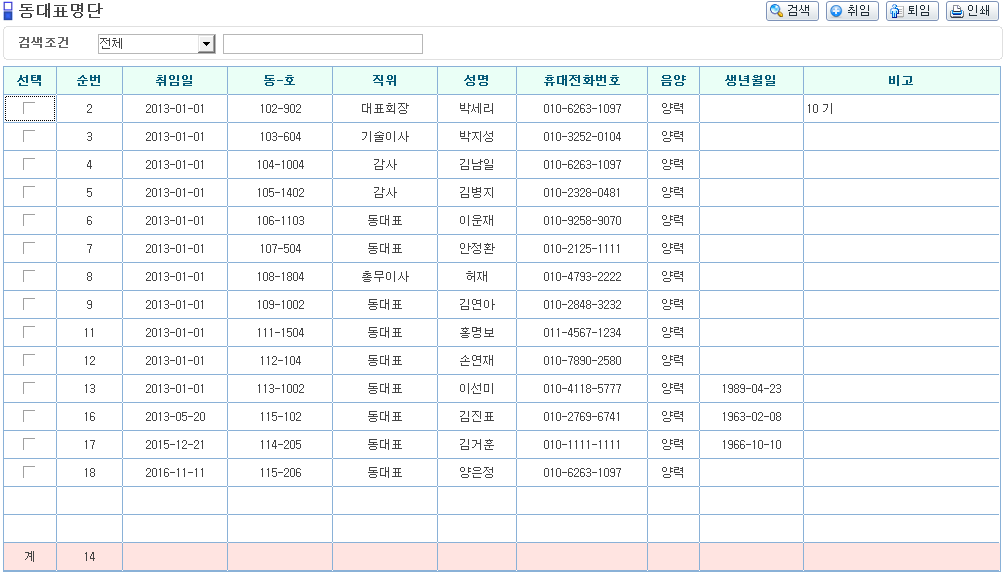This screenshot has height=575, width=1005.
Task: Toggle the checkbox for 허재 row
Action: (29, 276)
